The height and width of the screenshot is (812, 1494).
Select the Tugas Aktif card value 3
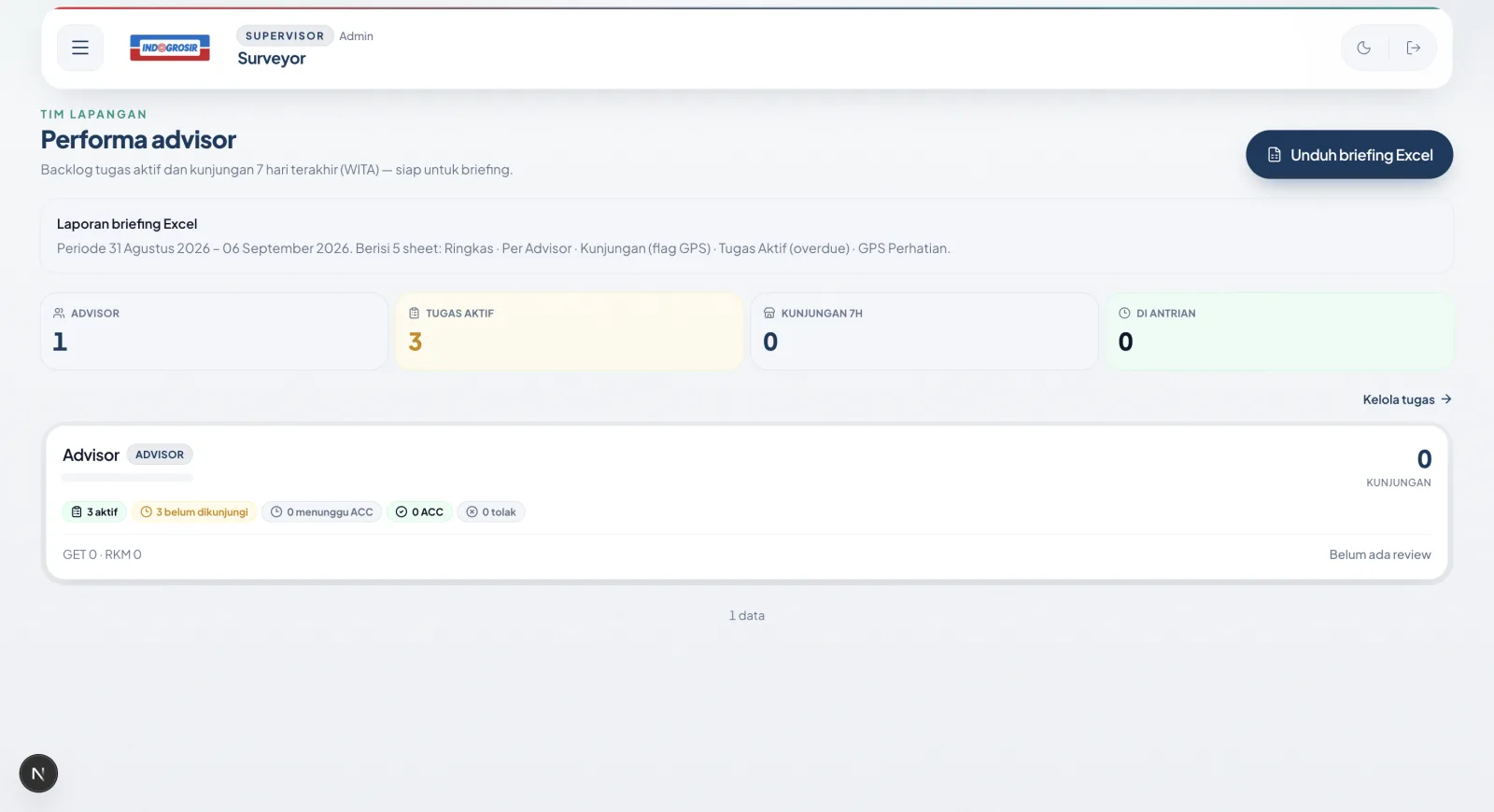pyautogui.click(x=416, y=342)
